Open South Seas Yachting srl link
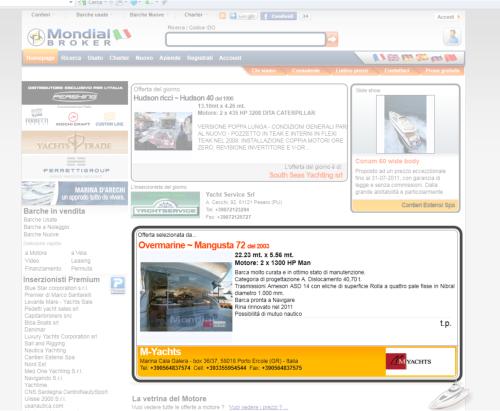Image resolution: width=500 pixels, height=411 pixels. [x=306, y=175]
